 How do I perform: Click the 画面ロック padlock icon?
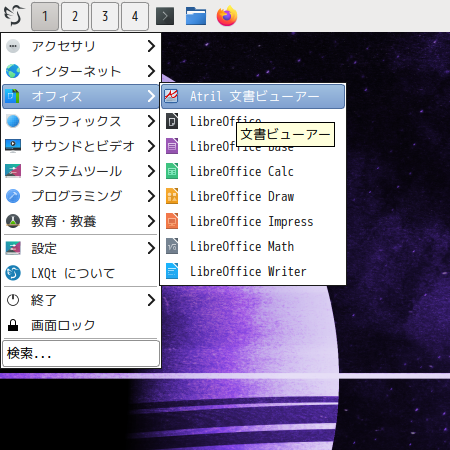point(13,325)
